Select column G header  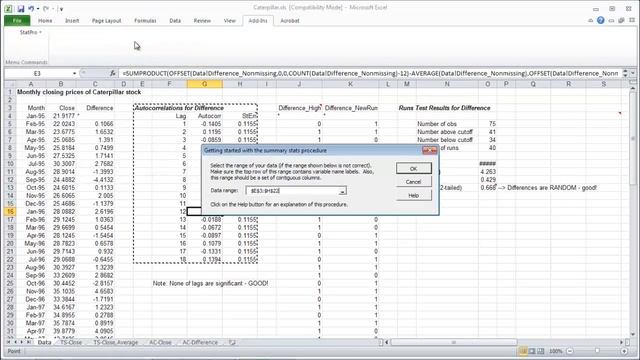tap(204, 84)
